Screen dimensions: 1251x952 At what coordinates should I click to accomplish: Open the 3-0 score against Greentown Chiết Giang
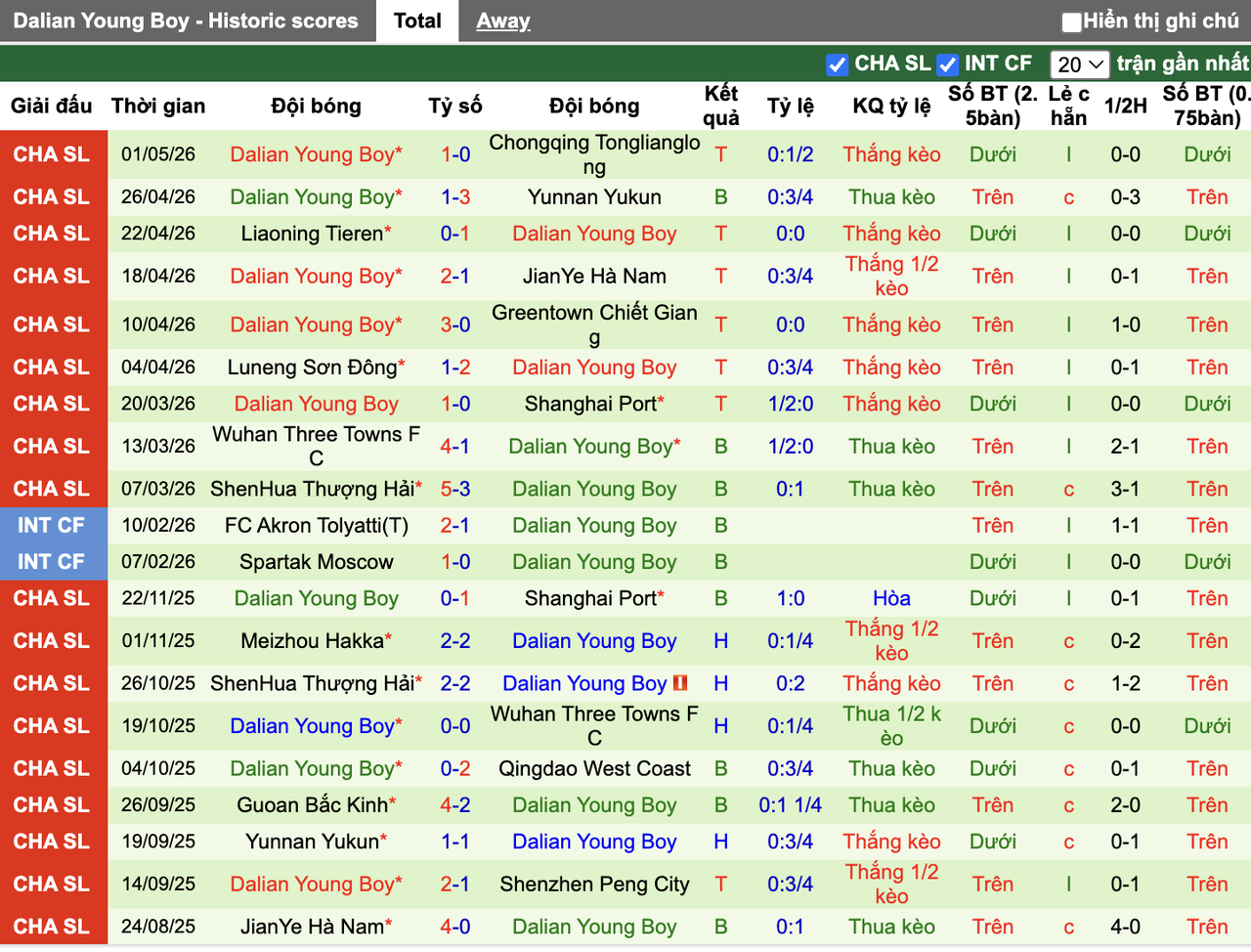point(455,325)
